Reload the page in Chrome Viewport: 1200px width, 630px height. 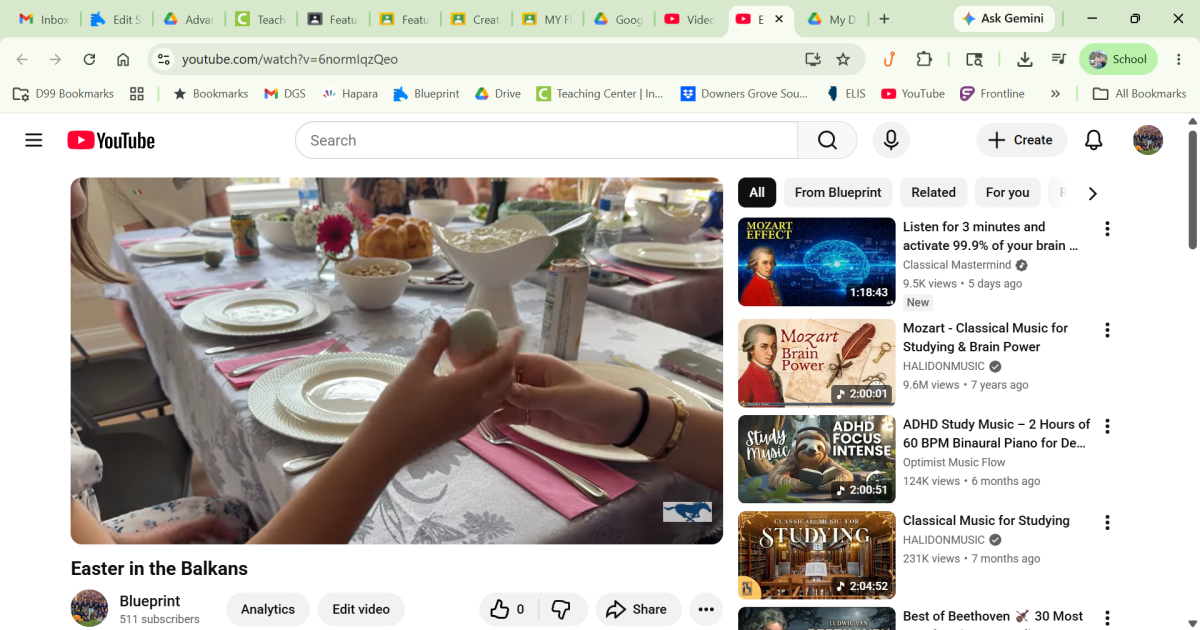[89, 59]
